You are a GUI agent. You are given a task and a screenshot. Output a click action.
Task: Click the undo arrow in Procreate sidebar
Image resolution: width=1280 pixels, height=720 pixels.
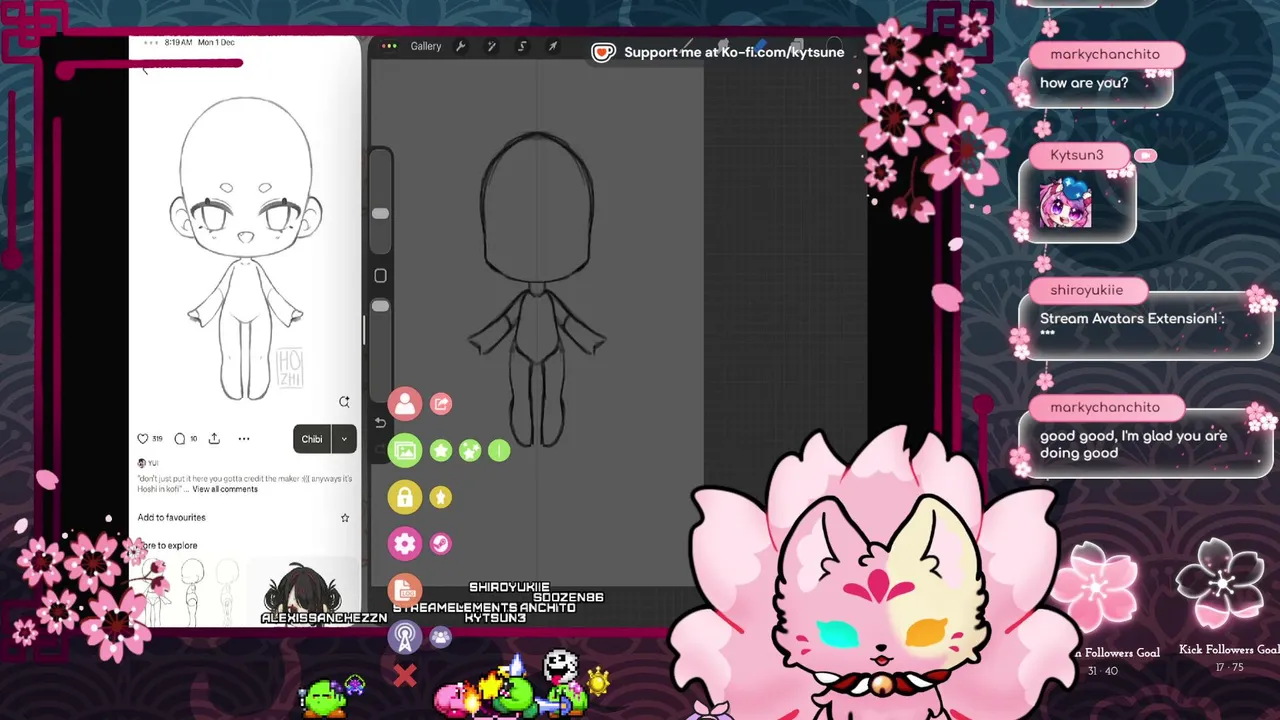(x=380, y=423)
